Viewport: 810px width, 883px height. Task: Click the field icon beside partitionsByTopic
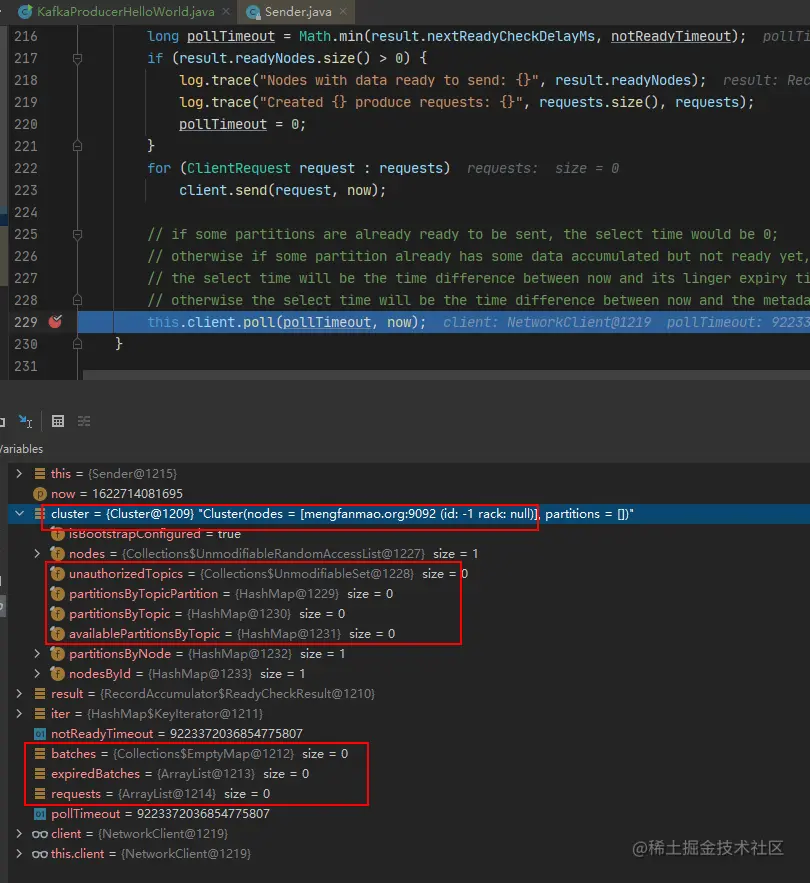tap(57, 614)
